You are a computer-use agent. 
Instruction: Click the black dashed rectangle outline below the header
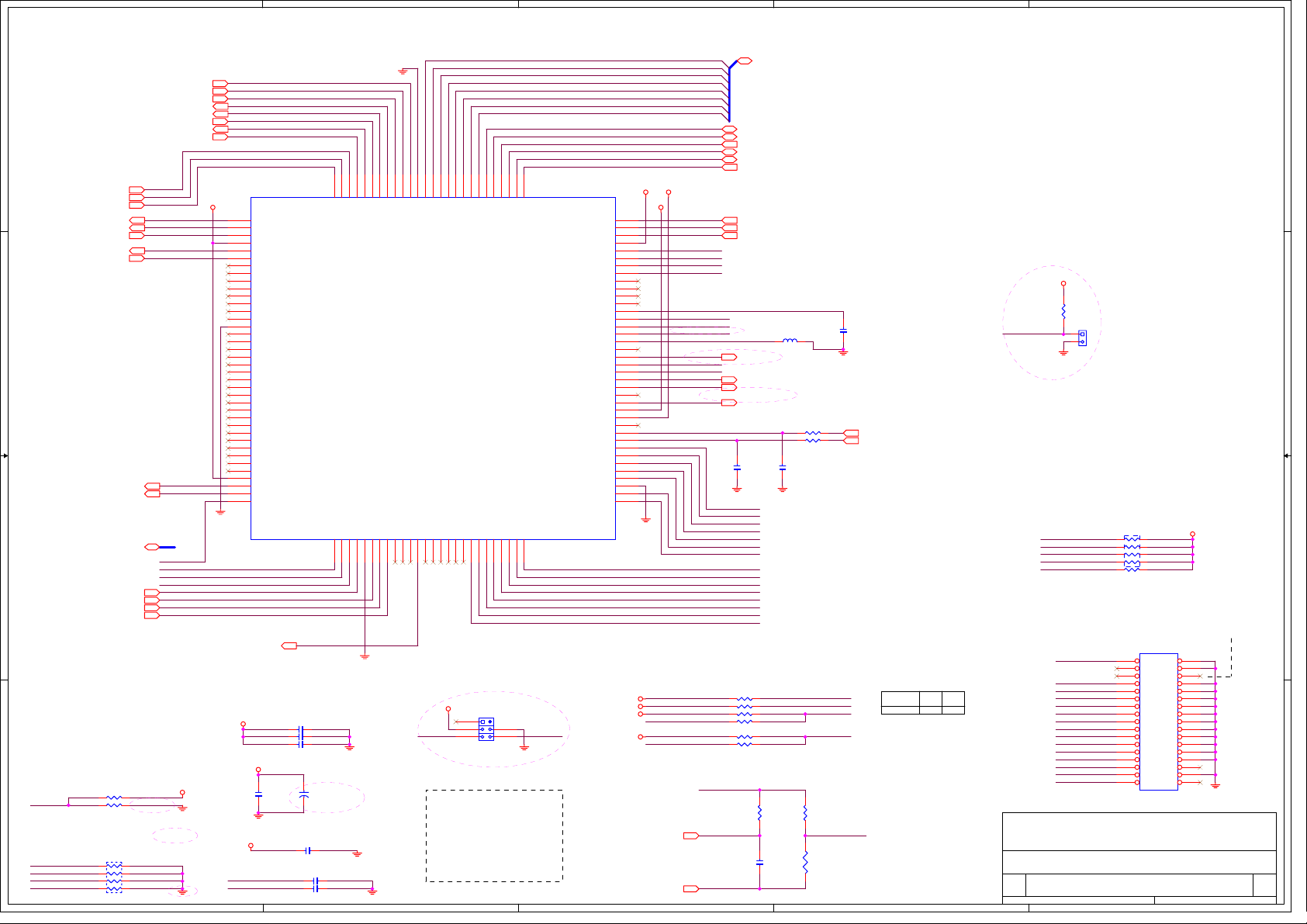[494, 836]
